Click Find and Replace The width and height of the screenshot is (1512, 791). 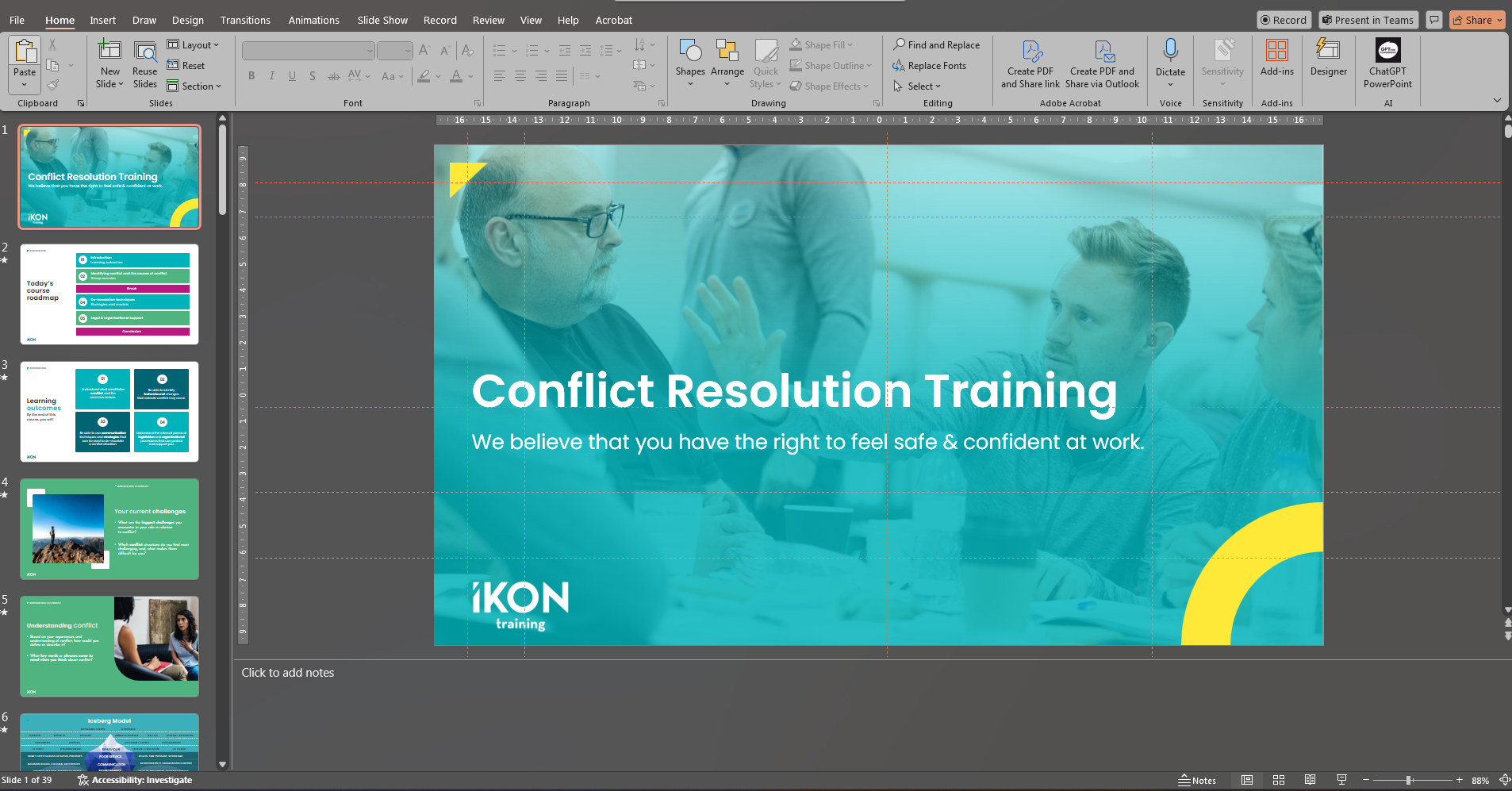pos(936,45)
